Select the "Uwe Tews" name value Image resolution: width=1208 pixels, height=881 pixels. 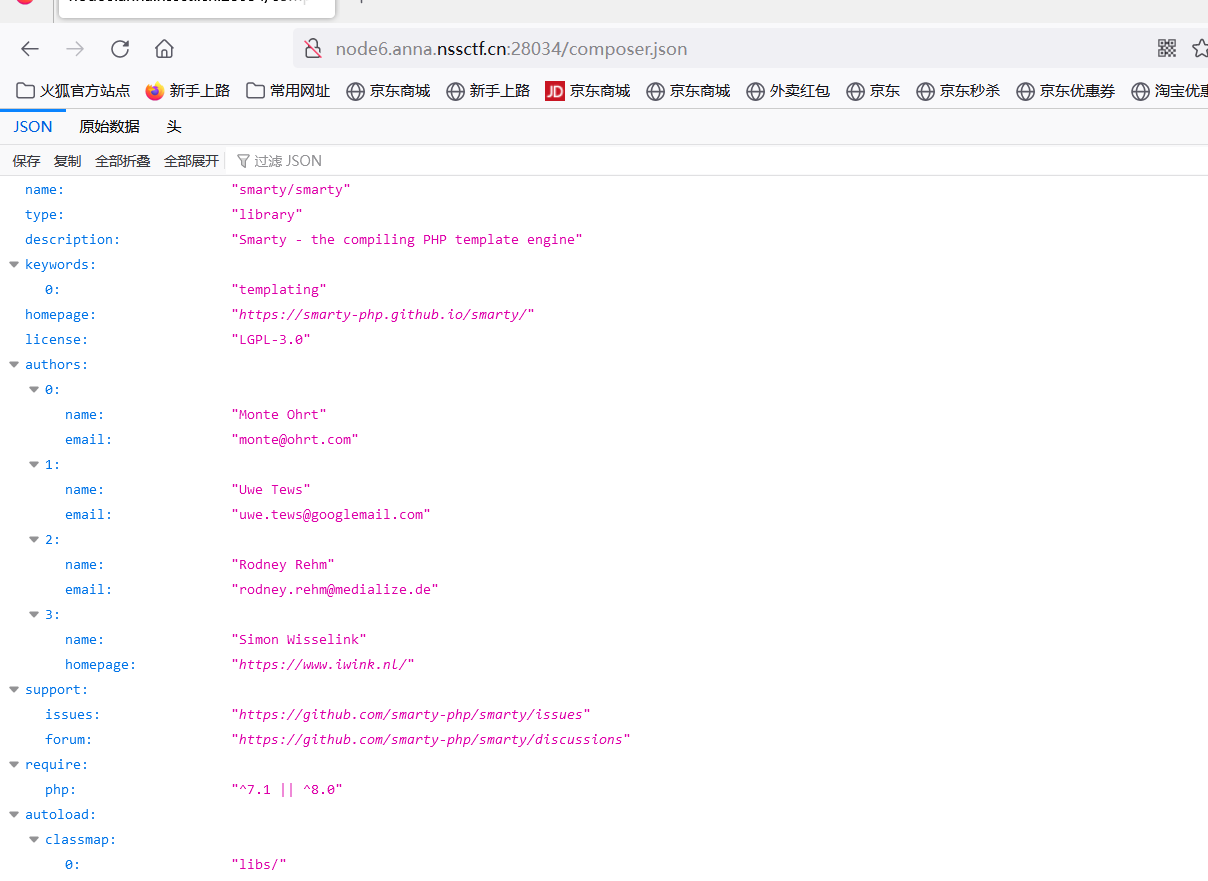pos(271,490)
